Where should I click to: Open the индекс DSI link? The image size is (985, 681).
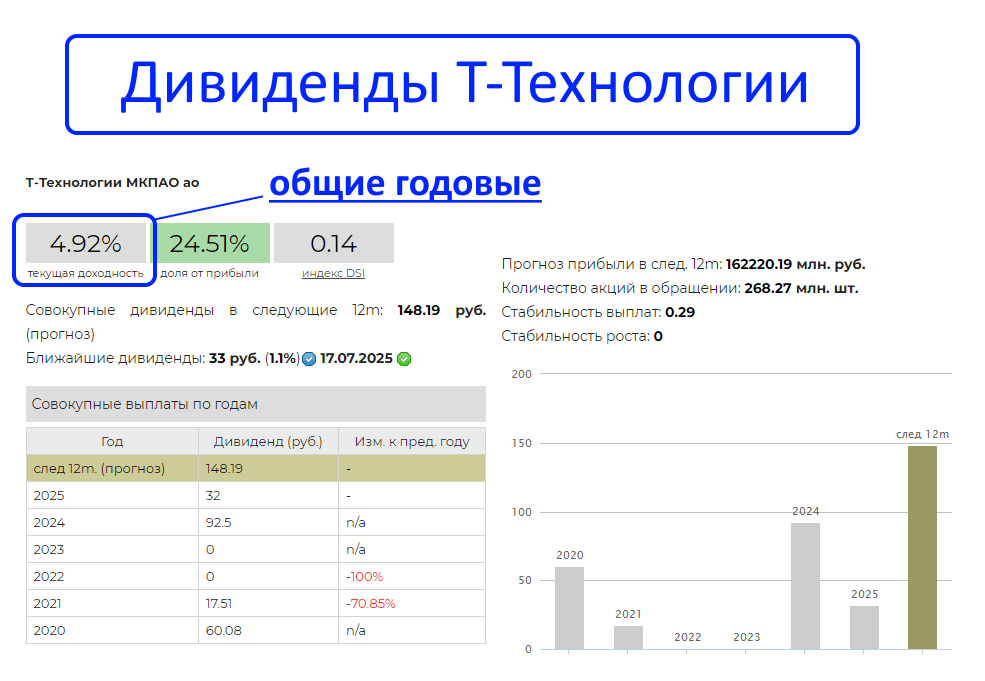[x=334, y=273]
